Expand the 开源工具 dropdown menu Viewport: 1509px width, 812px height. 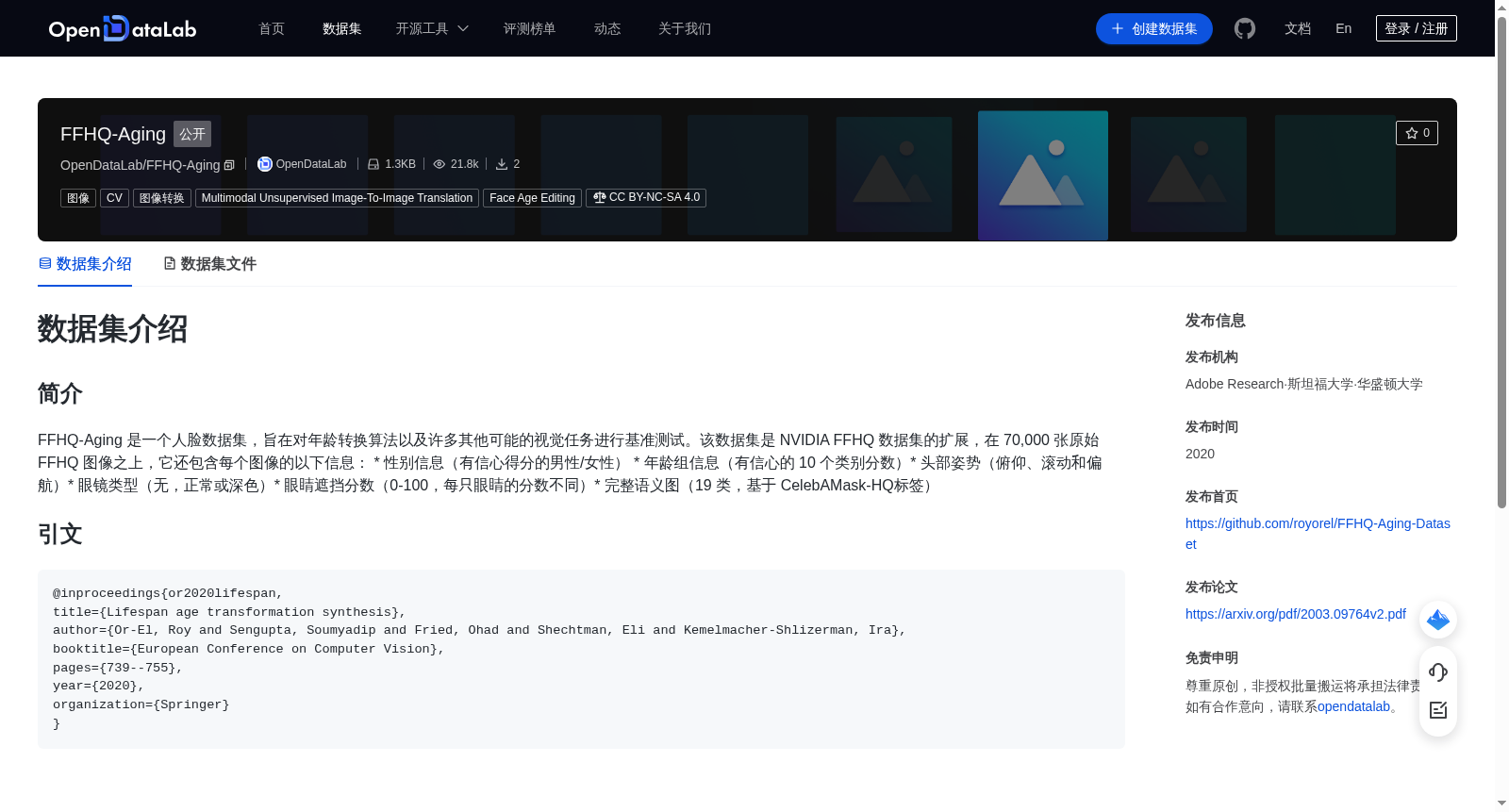coord(432,28)
